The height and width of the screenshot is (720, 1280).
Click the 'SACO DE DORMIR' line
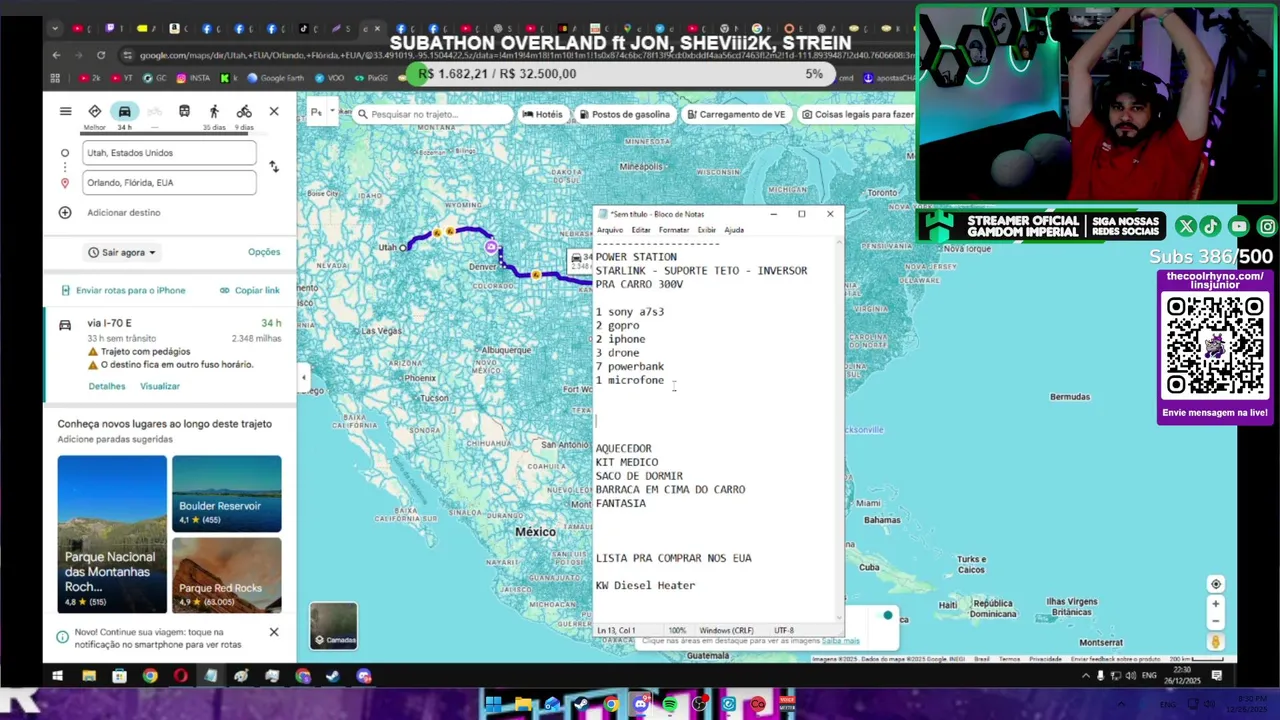click(x=639, y=476)
